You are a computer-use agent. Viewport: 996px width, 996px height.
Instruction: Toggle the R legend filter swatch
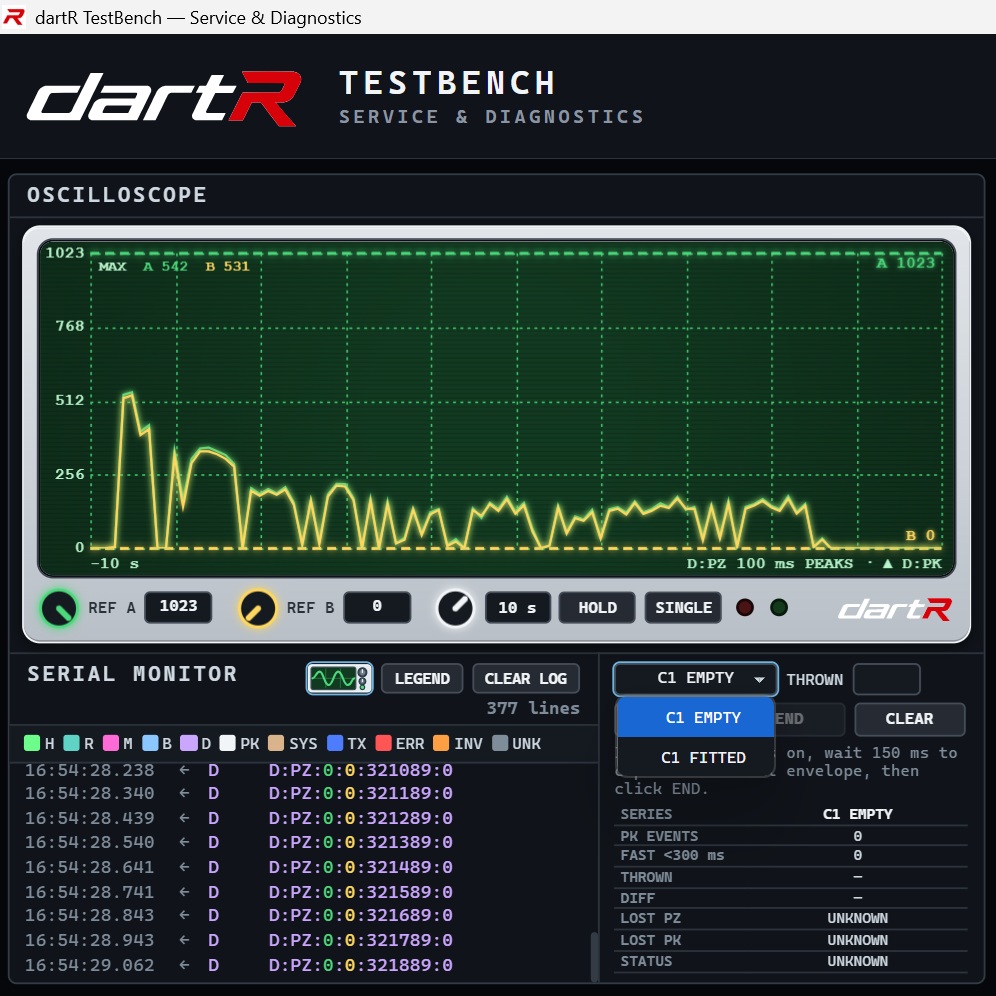pyautogui.click(x=71, y=743)
